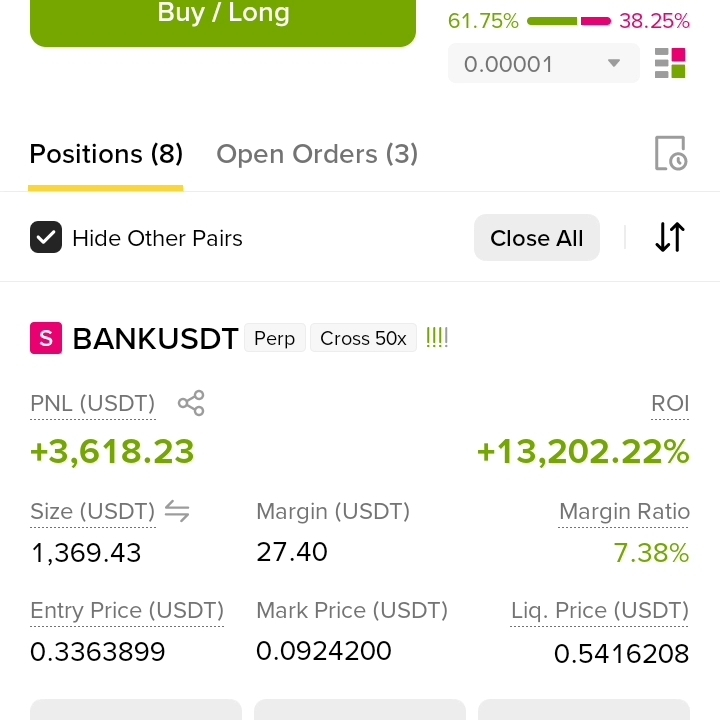This screenshot has width=720, height=720.
Task: Change order book layout icon
Action: pyautogui.click(x=670, y=63)
